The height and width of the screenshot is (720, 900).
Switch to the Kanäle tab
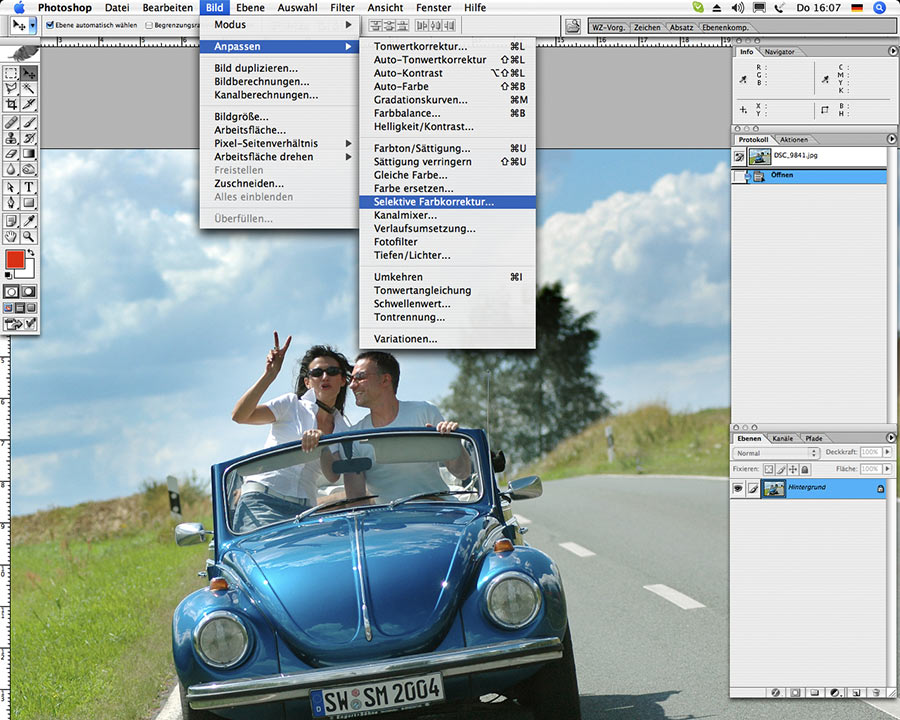click(783, 438)
